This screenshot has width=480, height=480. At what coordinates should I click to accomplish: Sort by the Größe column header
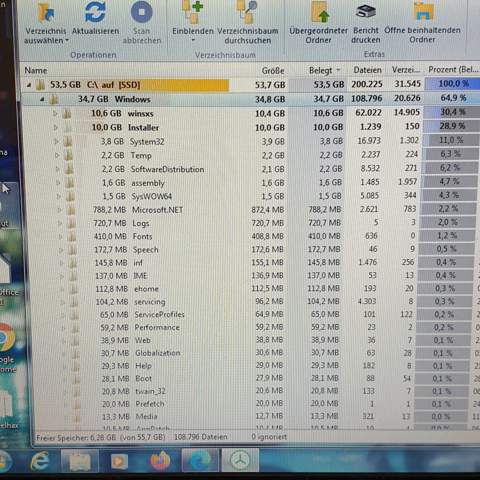point(273,71)
